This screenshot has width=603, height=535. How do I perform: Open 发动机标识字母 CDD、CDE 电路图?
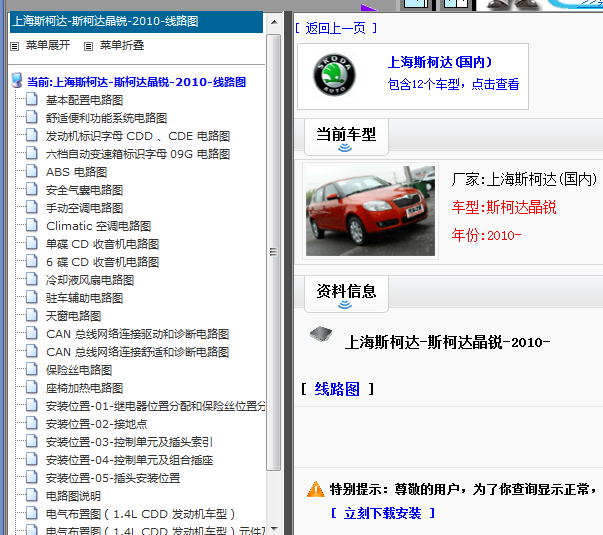coord(138,136)
